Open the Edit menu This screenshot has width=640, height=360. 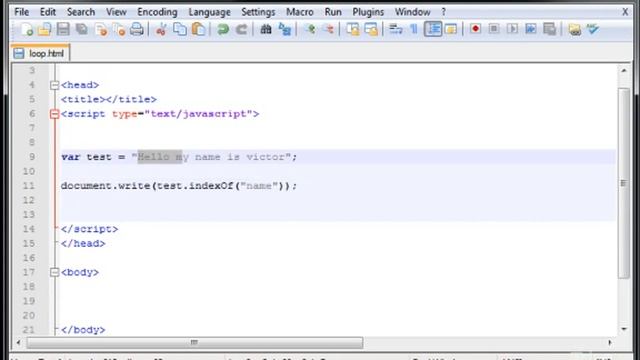point(48,12)
